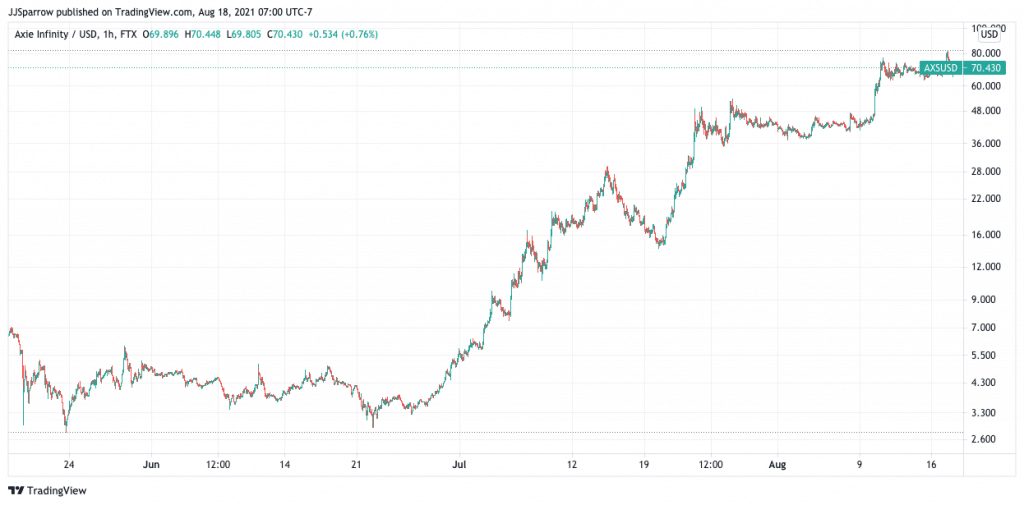Click the '21' date label on time axis

[x=357, y=465]
